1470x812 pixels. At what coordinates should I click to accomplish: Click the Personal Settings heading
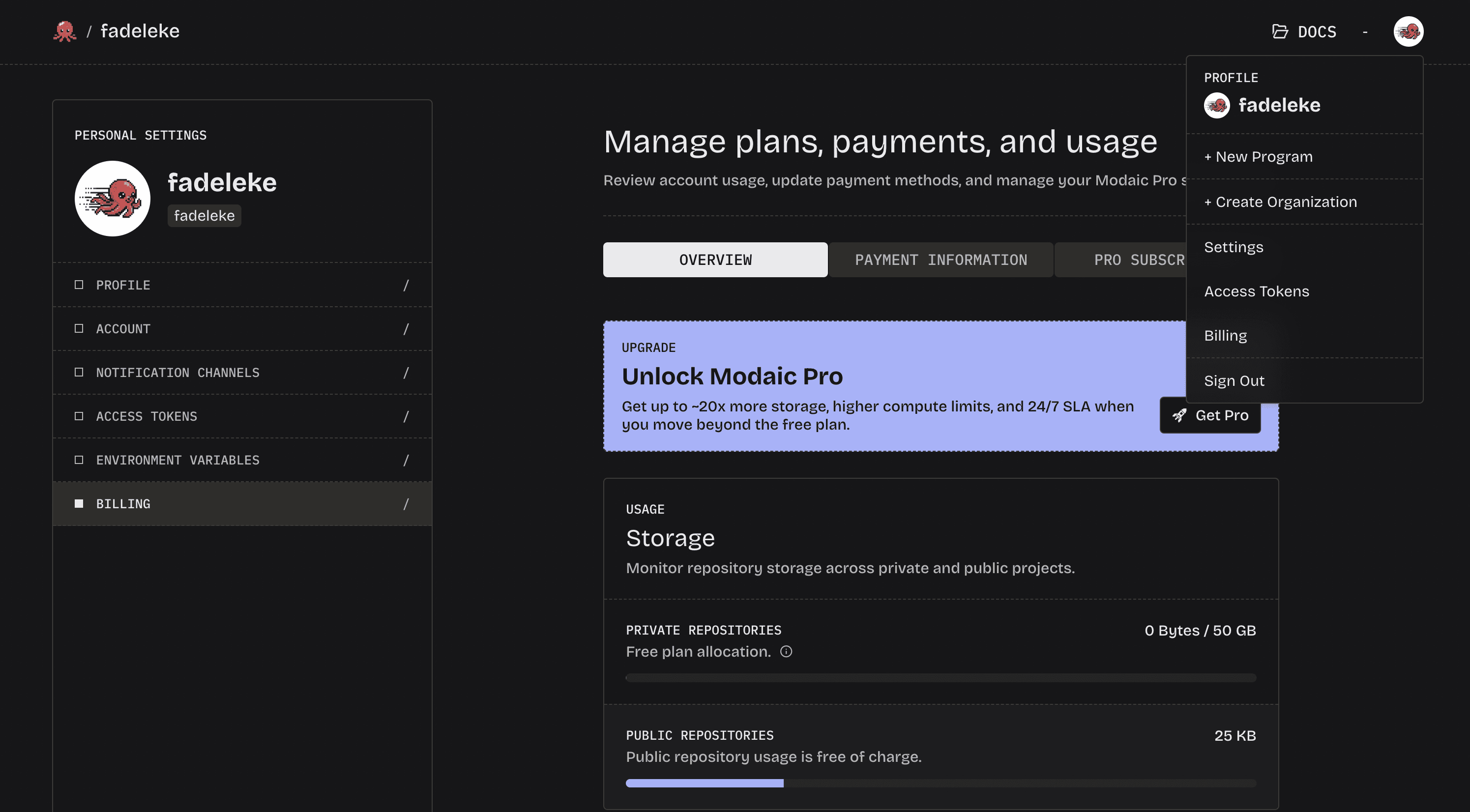pyautogui.click(x=141, y=135)
